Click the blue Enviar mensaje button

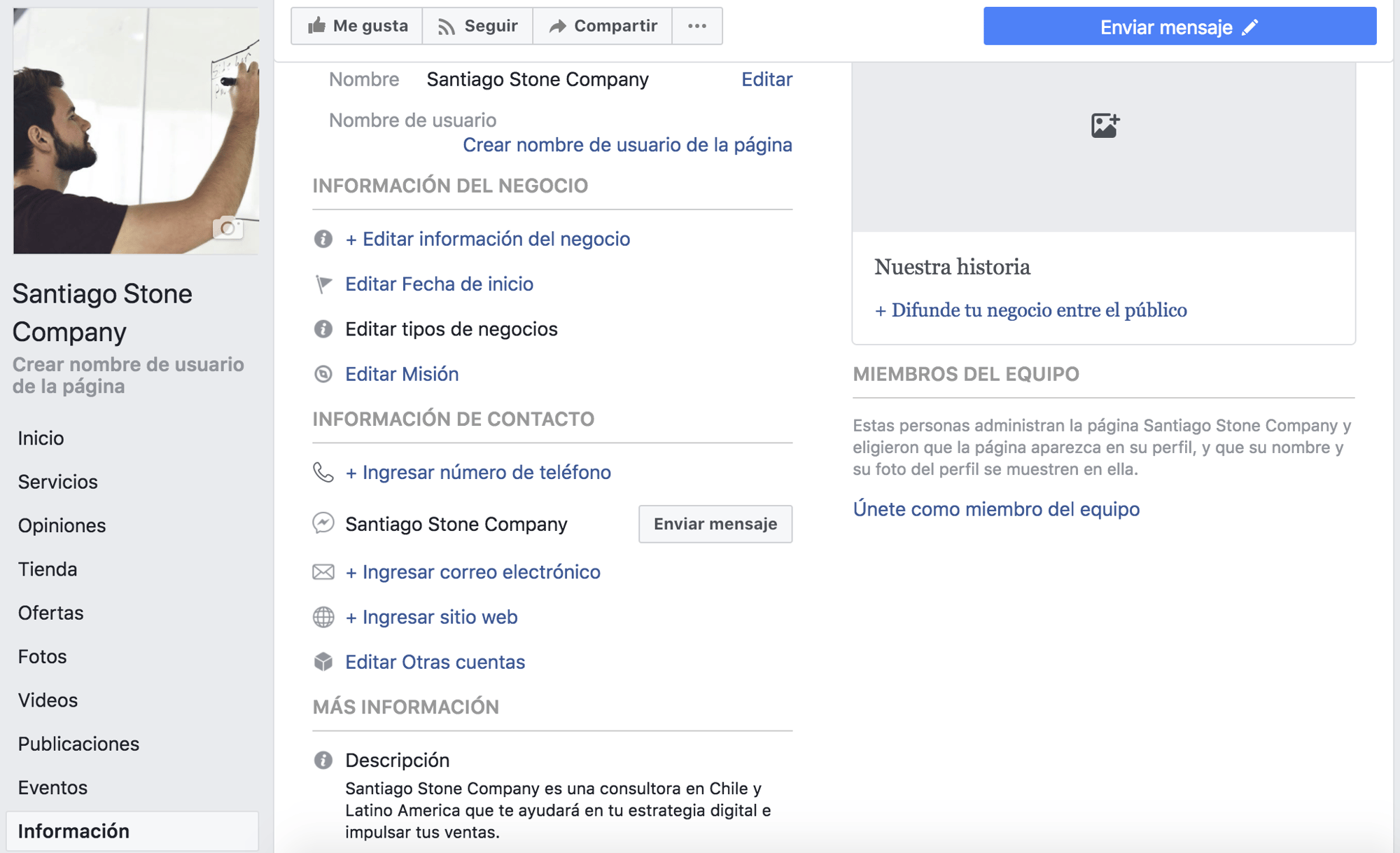point(1179,27)
